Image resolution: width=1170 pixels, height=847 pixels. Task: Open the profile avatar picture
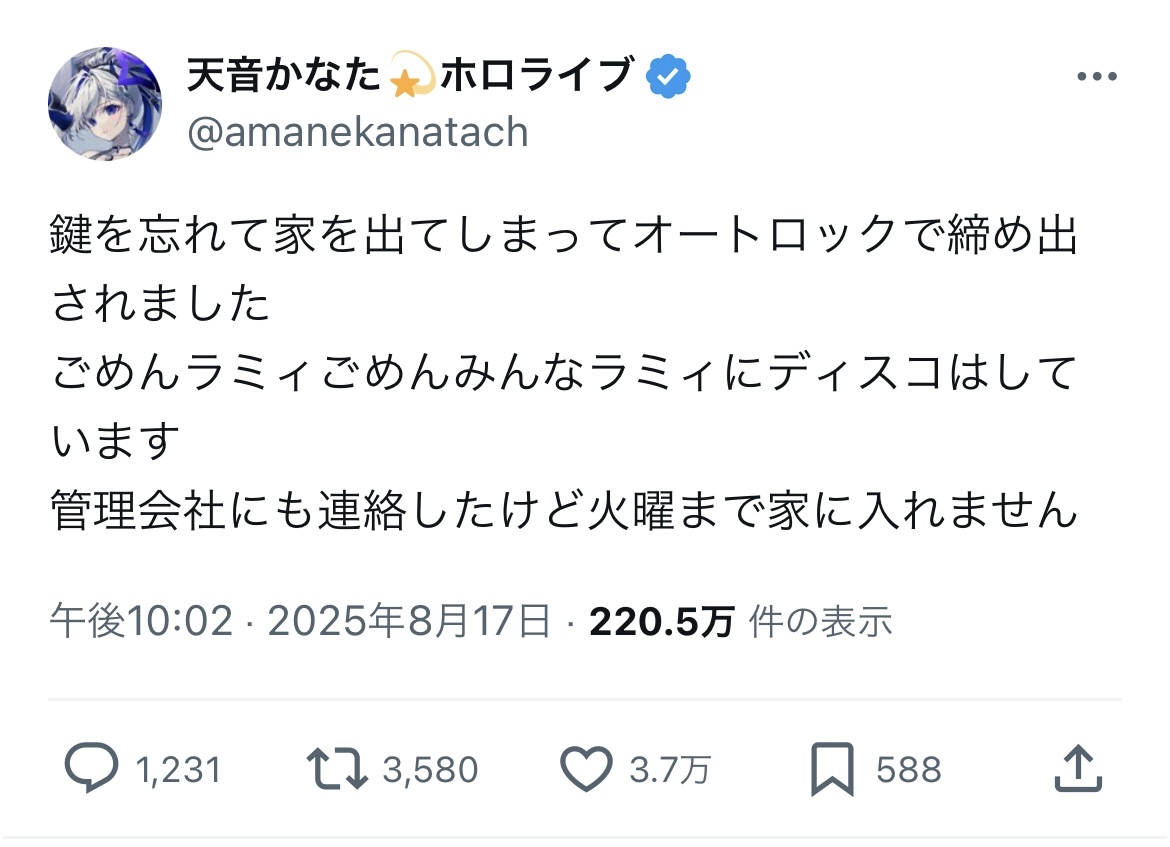click(x=105, y=103)
